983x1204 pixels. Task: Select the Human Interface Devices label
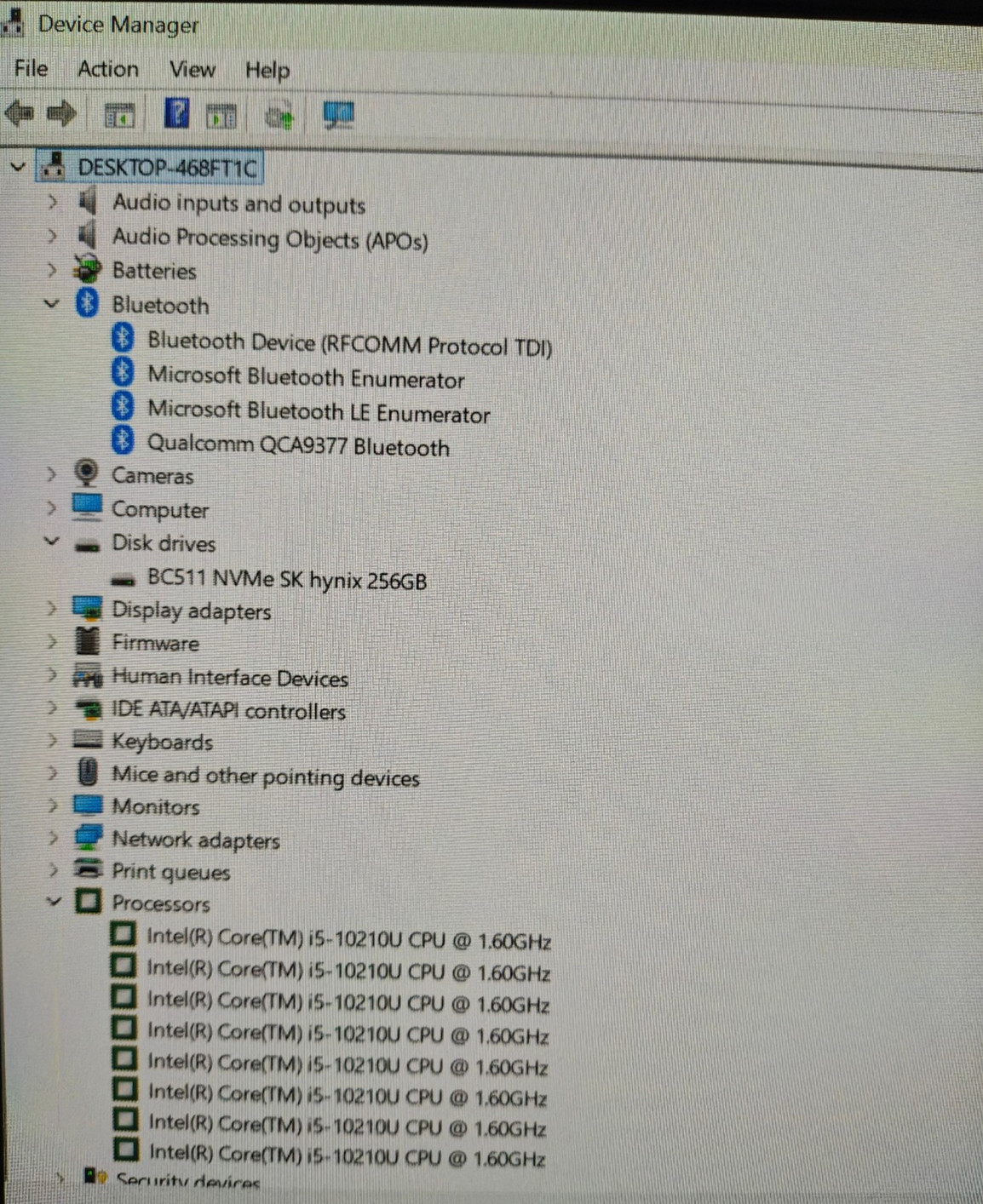click(230, 678)
